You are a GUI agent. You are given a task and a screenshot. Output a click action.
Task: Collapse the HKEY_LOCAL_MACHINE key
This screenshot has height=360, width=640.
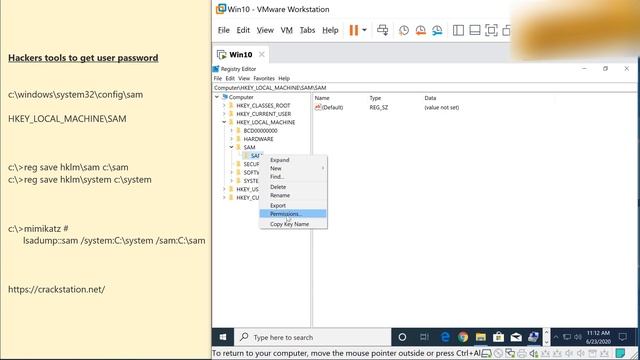click(224, 122)
